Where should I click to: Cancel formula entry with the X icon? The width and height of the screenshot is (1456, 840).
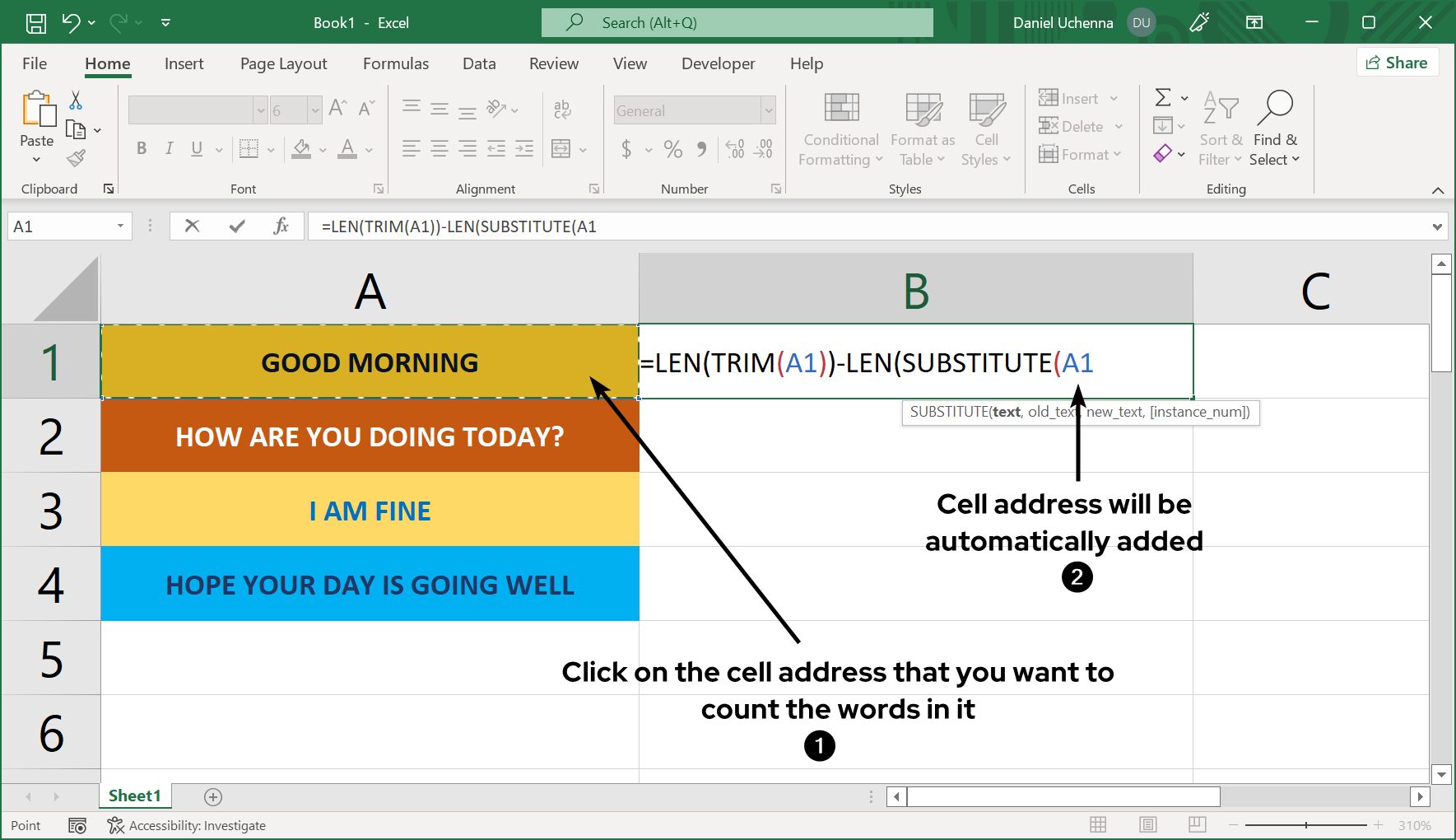pyautogui.click(x=193, y=226)
